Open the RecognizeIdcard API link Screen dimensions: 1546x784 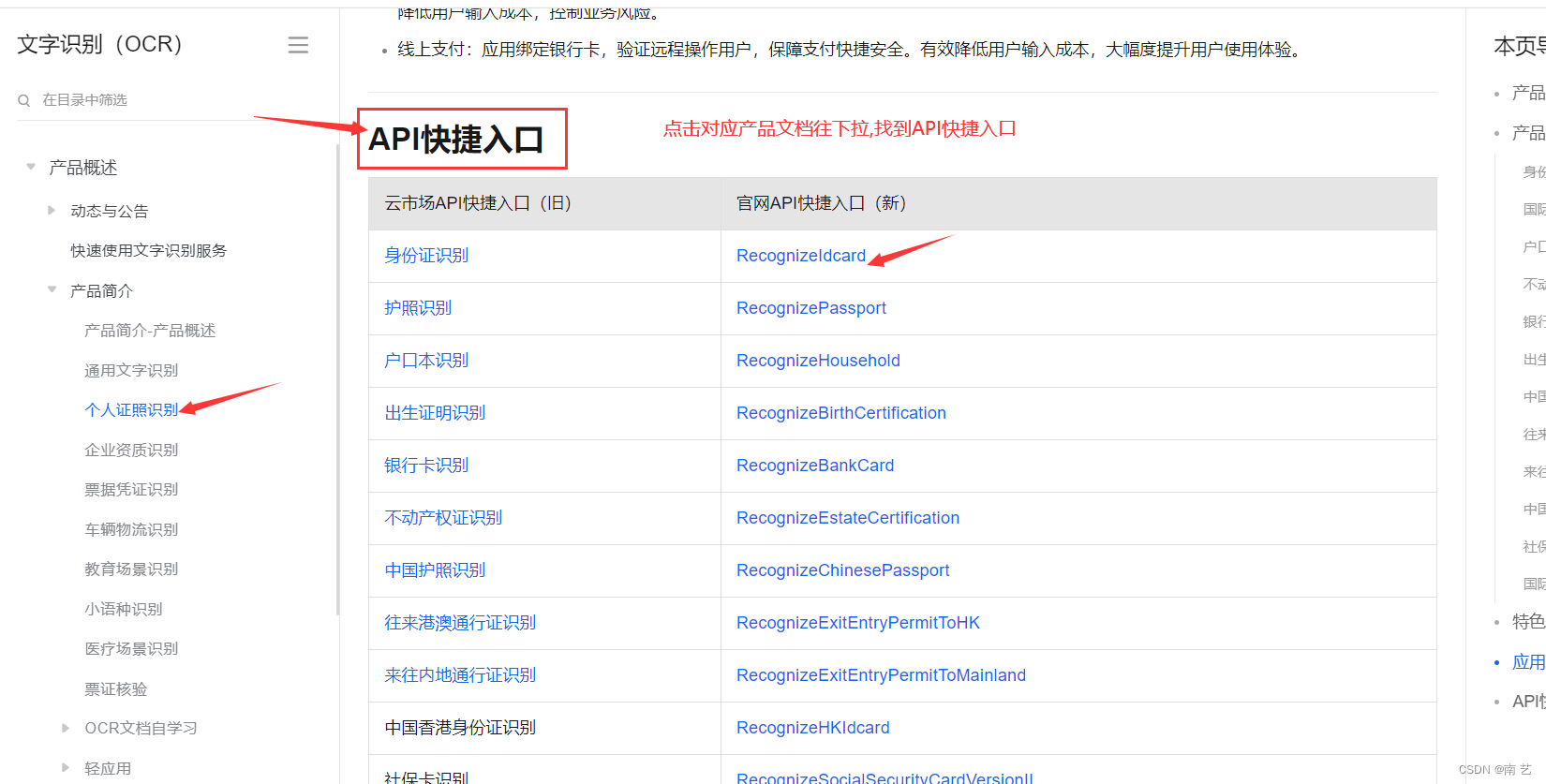(801, 256)
